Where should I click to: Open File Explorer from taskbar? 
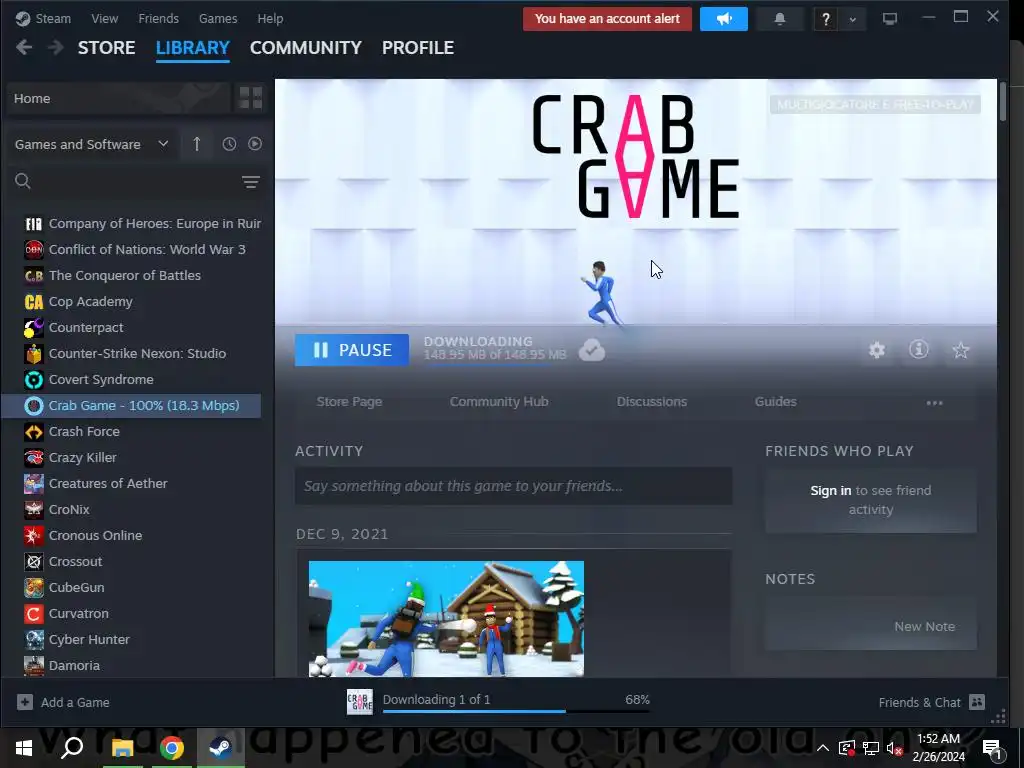click(x=122, y=748)
